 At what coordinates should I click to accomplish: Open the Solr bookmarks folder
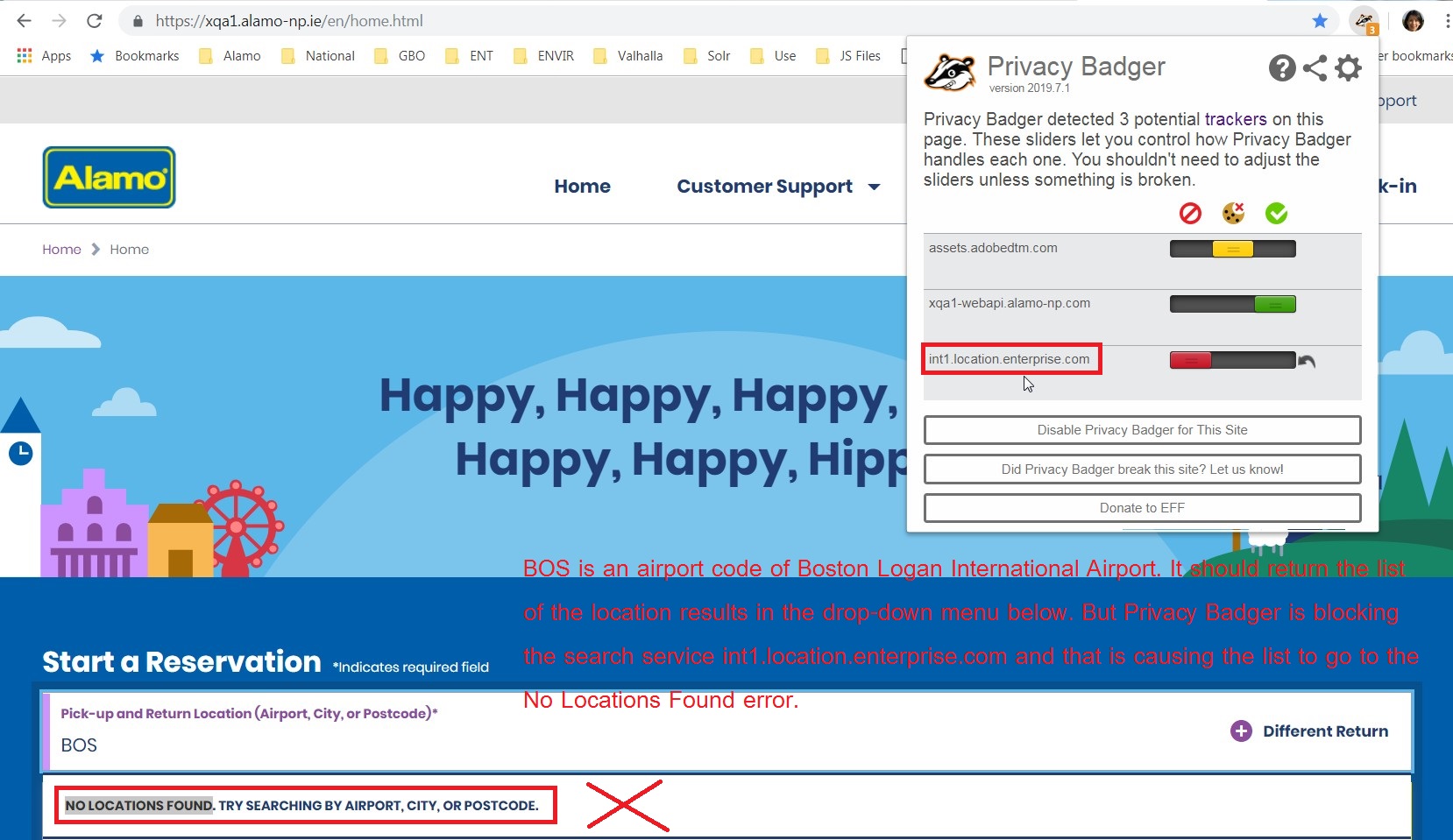(707, 56)
